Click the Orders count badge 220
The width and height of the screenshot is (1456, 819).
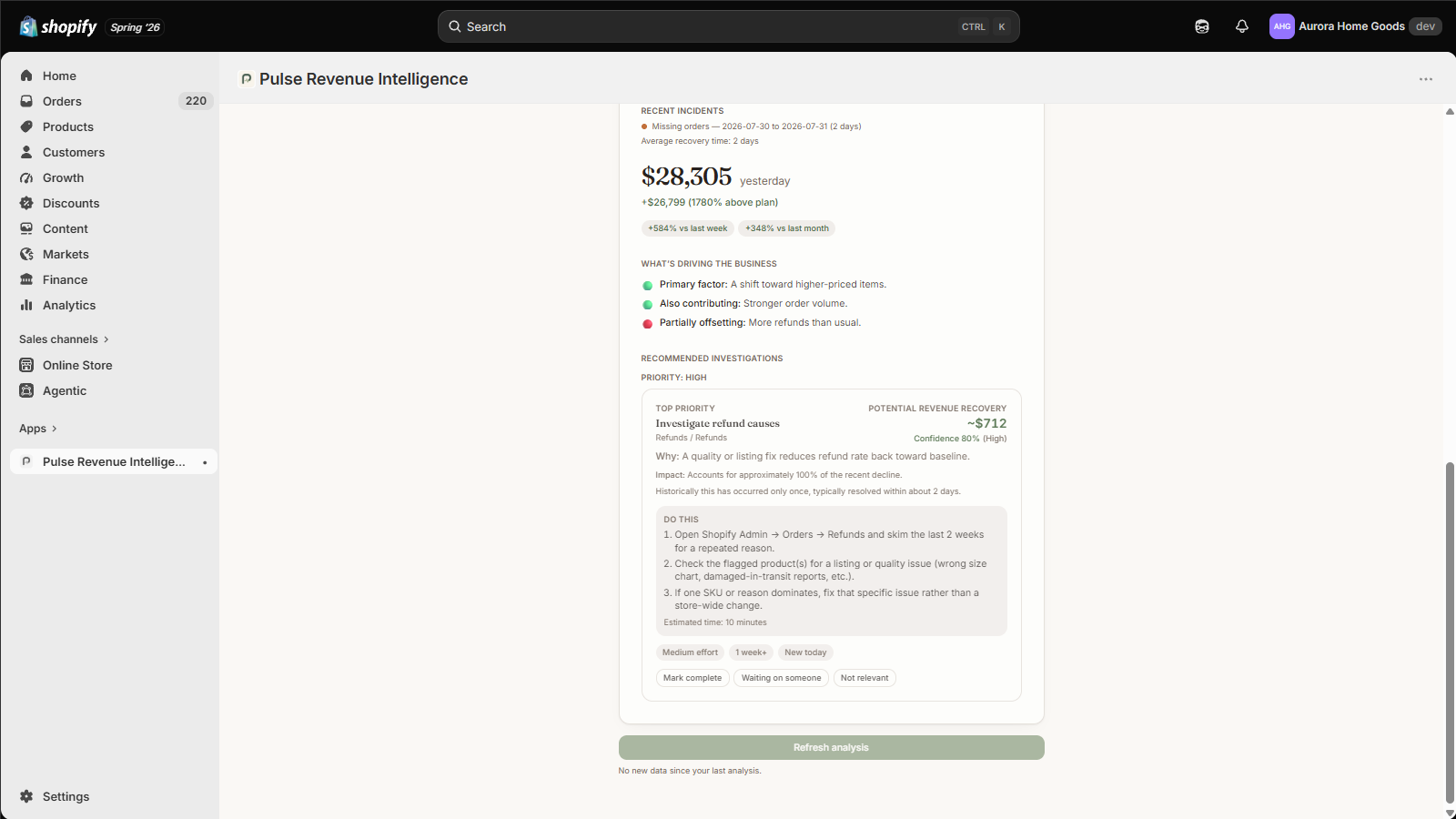coord(196,101)
